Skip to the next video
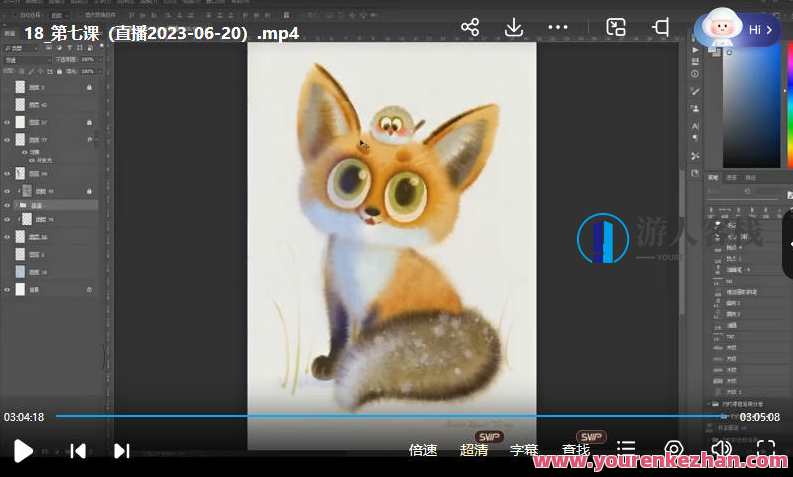 coord(122,451)
